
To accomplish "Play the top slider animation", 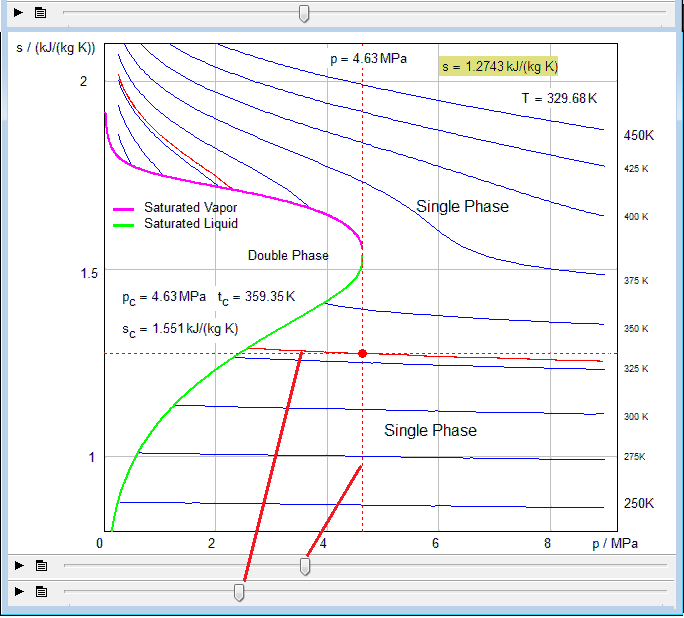I will 18,13.
